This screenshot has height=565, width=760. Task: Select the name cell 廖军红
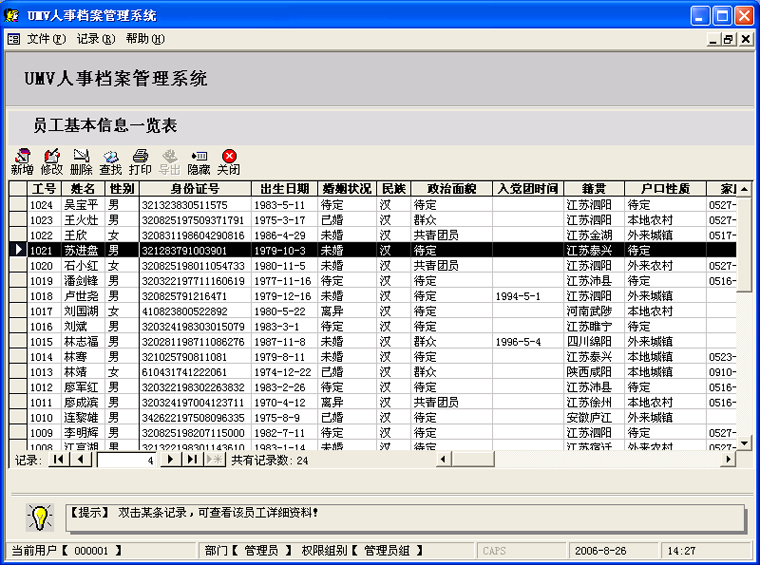[x=81, y=387]
